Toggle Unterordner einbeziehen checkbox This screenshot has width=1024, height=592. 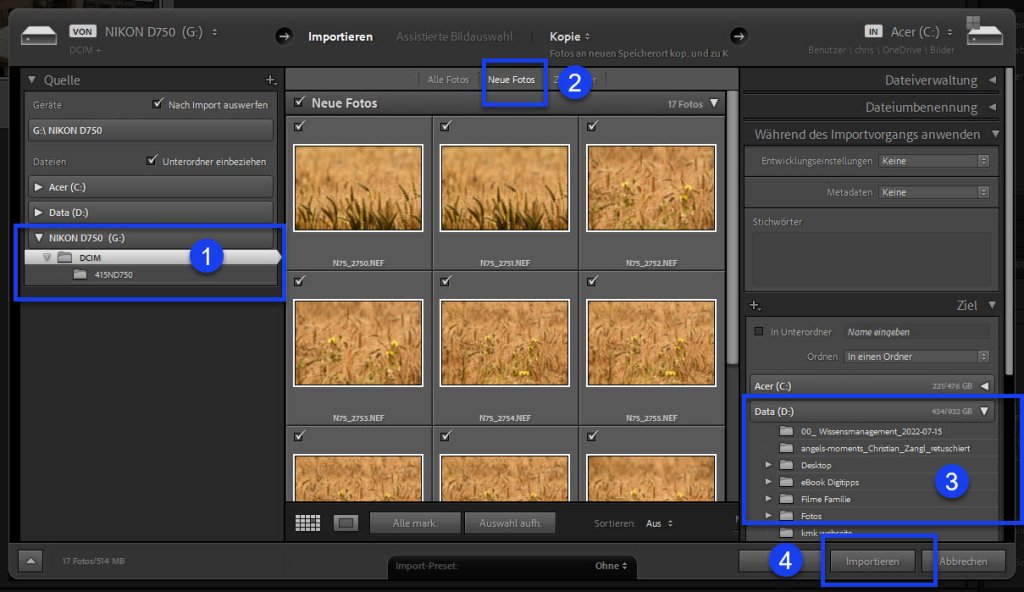point(152,160)
